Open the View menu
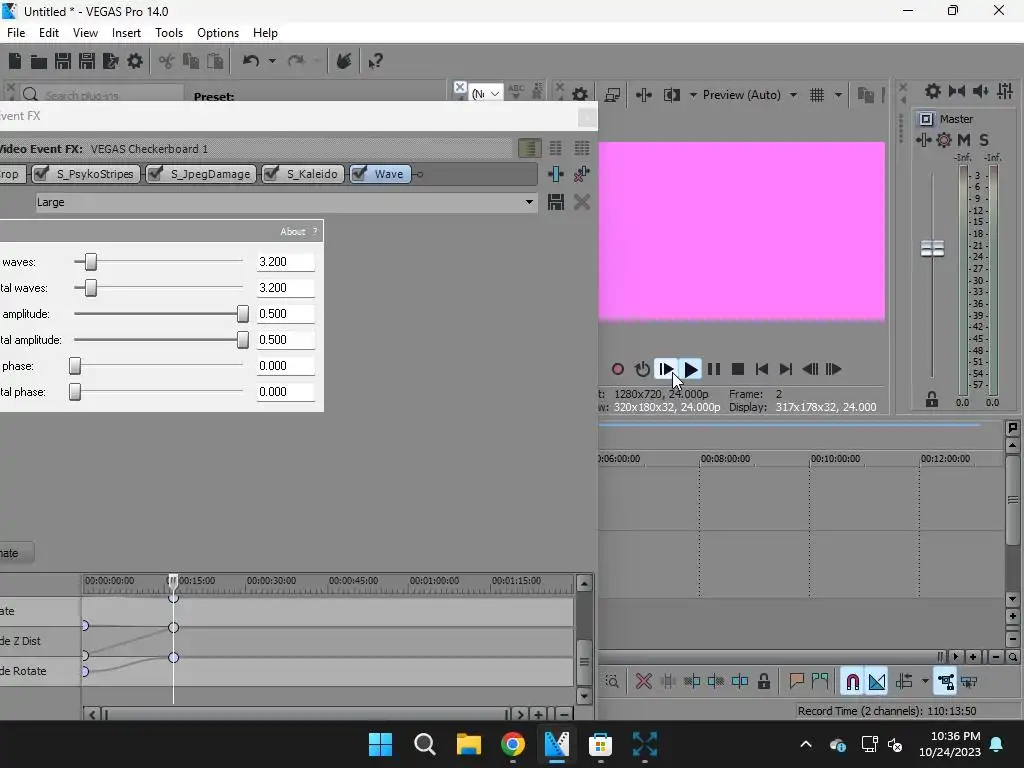Screen dimensions: 1024x768 [85, 33]
